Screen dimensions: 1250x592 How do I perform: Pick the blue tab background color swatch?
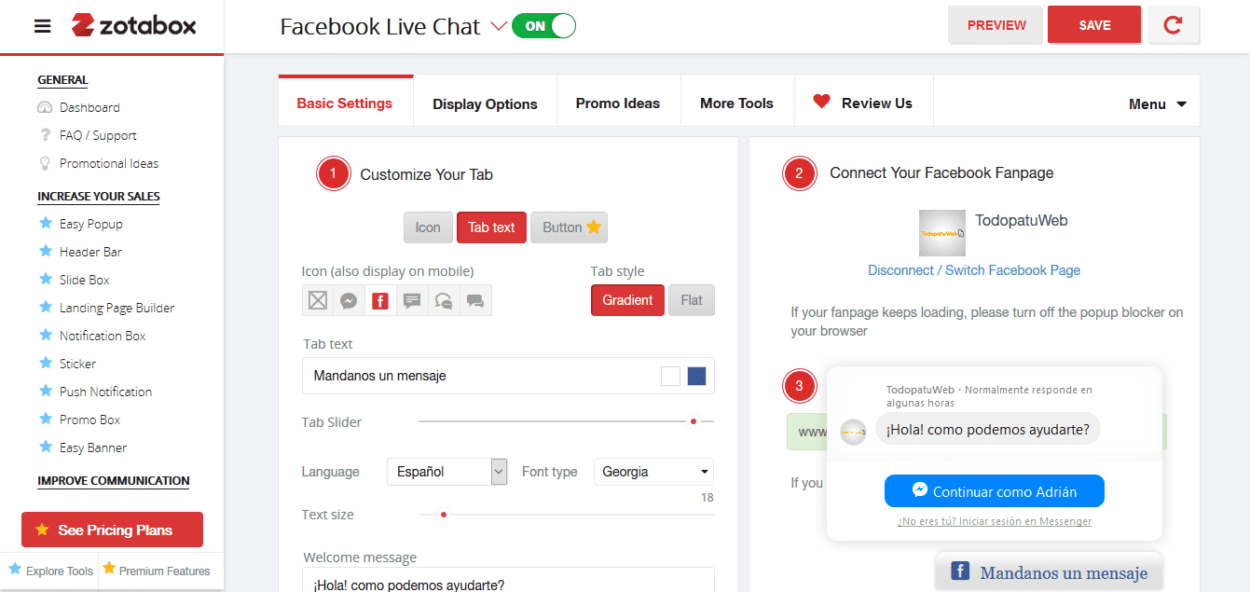point(697,376)
